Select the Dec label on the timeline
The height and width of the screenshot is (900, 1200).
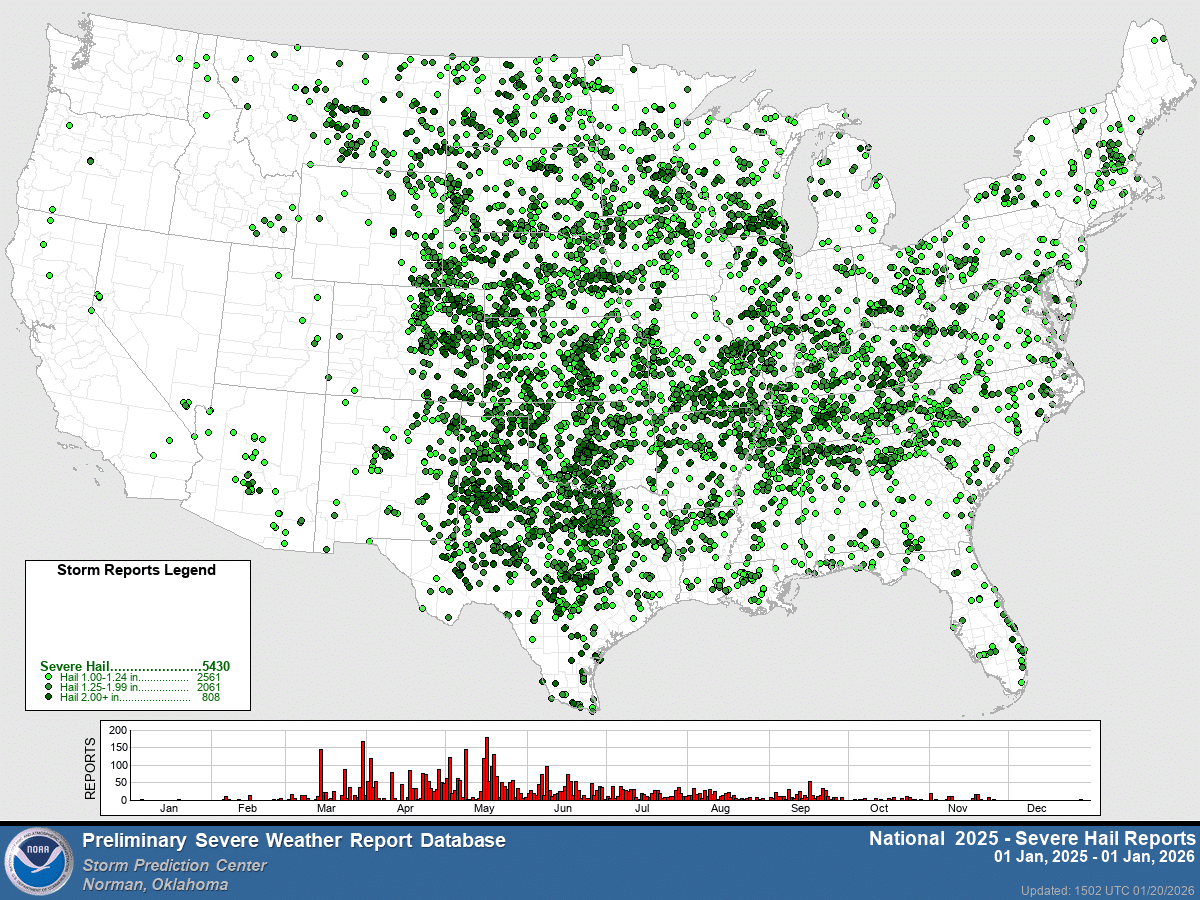pos(1038,806)
